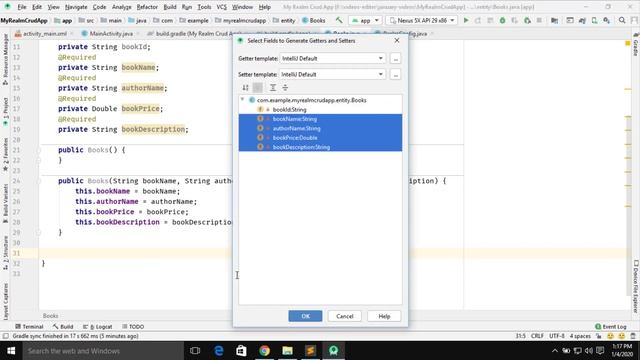Click the ellipsis button beside Setter template
This screenshot has height=360, width=640.
(x=395, y=74)
